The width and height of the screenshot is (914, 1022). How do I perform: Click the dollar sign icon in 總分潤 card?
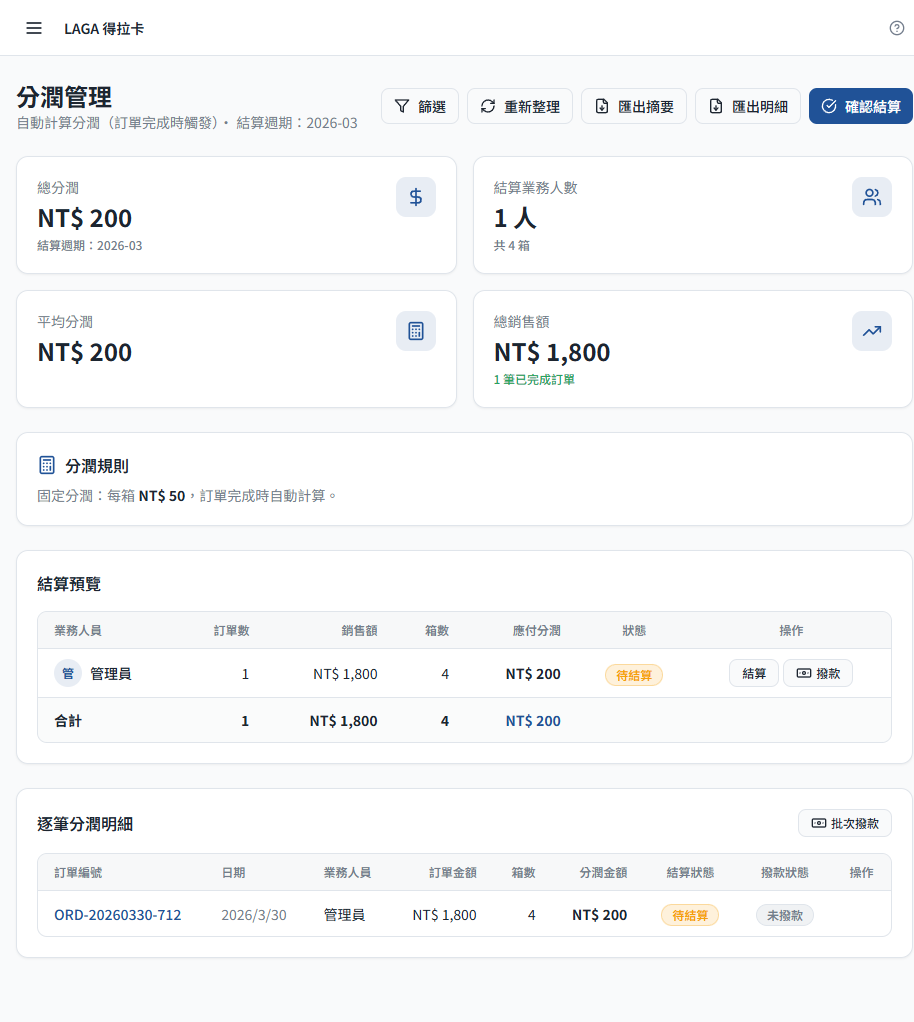coord(416,197)
